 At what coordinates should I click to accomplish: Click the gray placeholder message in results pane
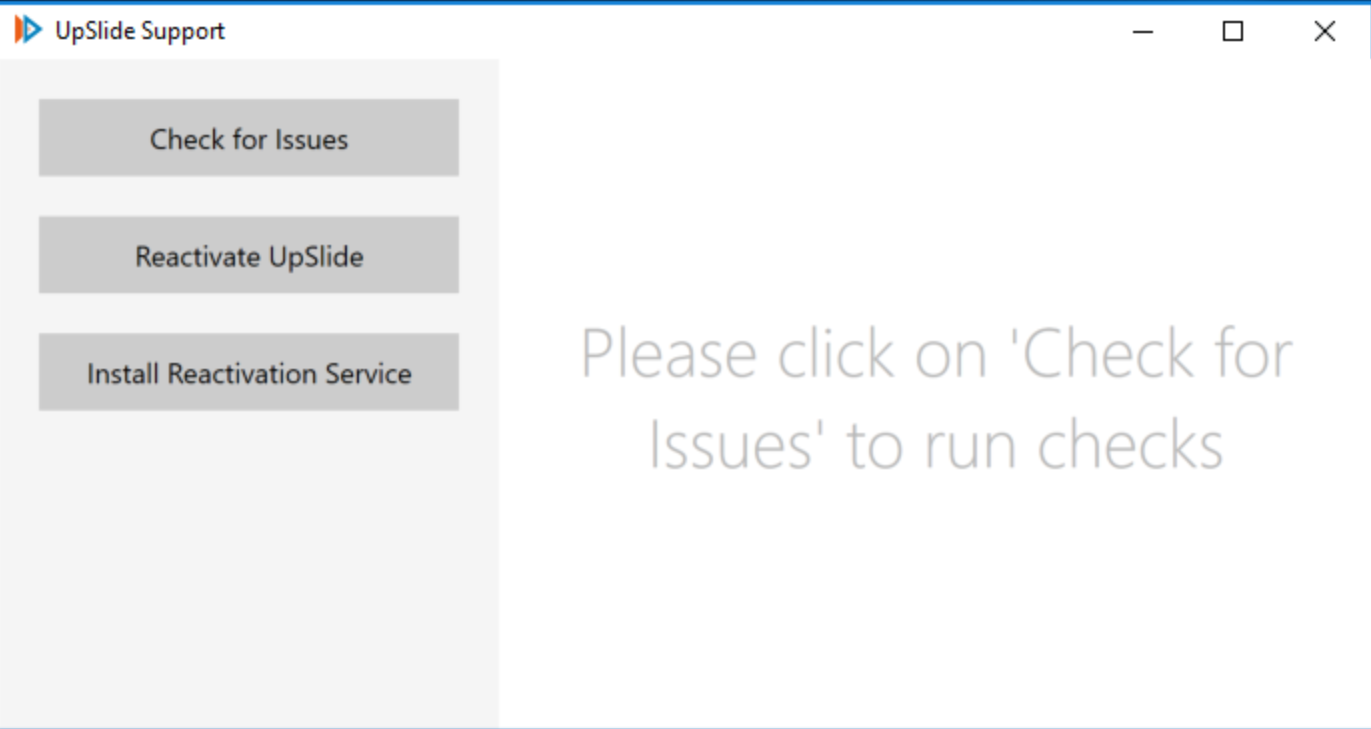point(936,398)
